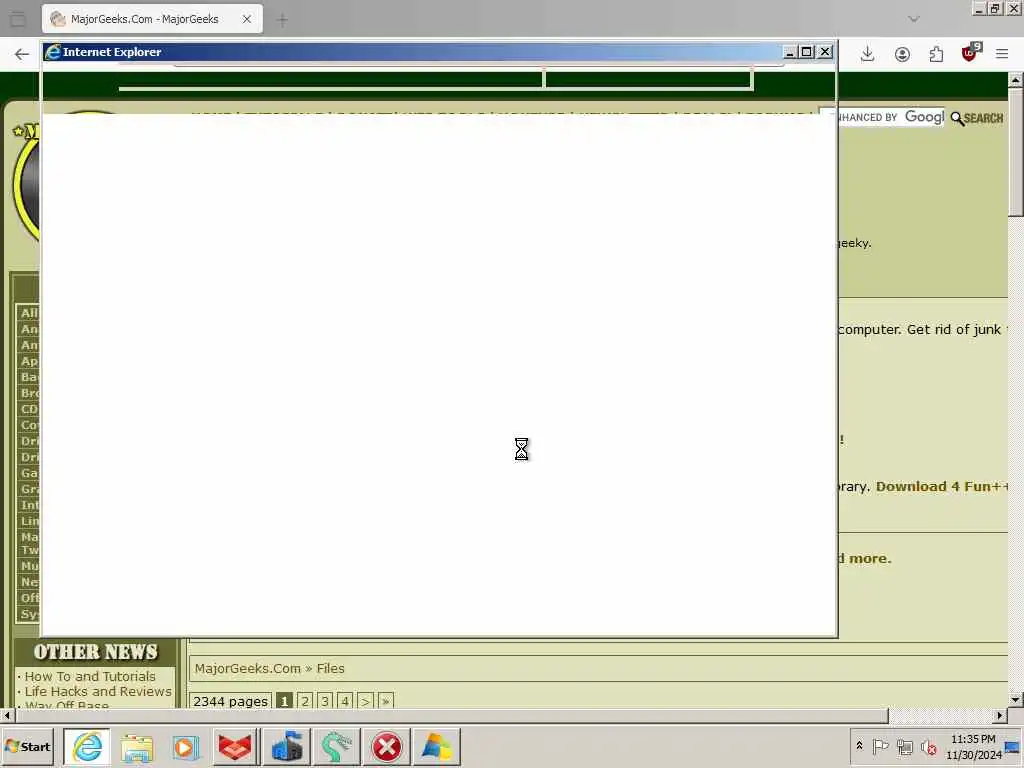
Task: Click the vertical scrollbar down arrow
Action: click(x=1016, y=699)
